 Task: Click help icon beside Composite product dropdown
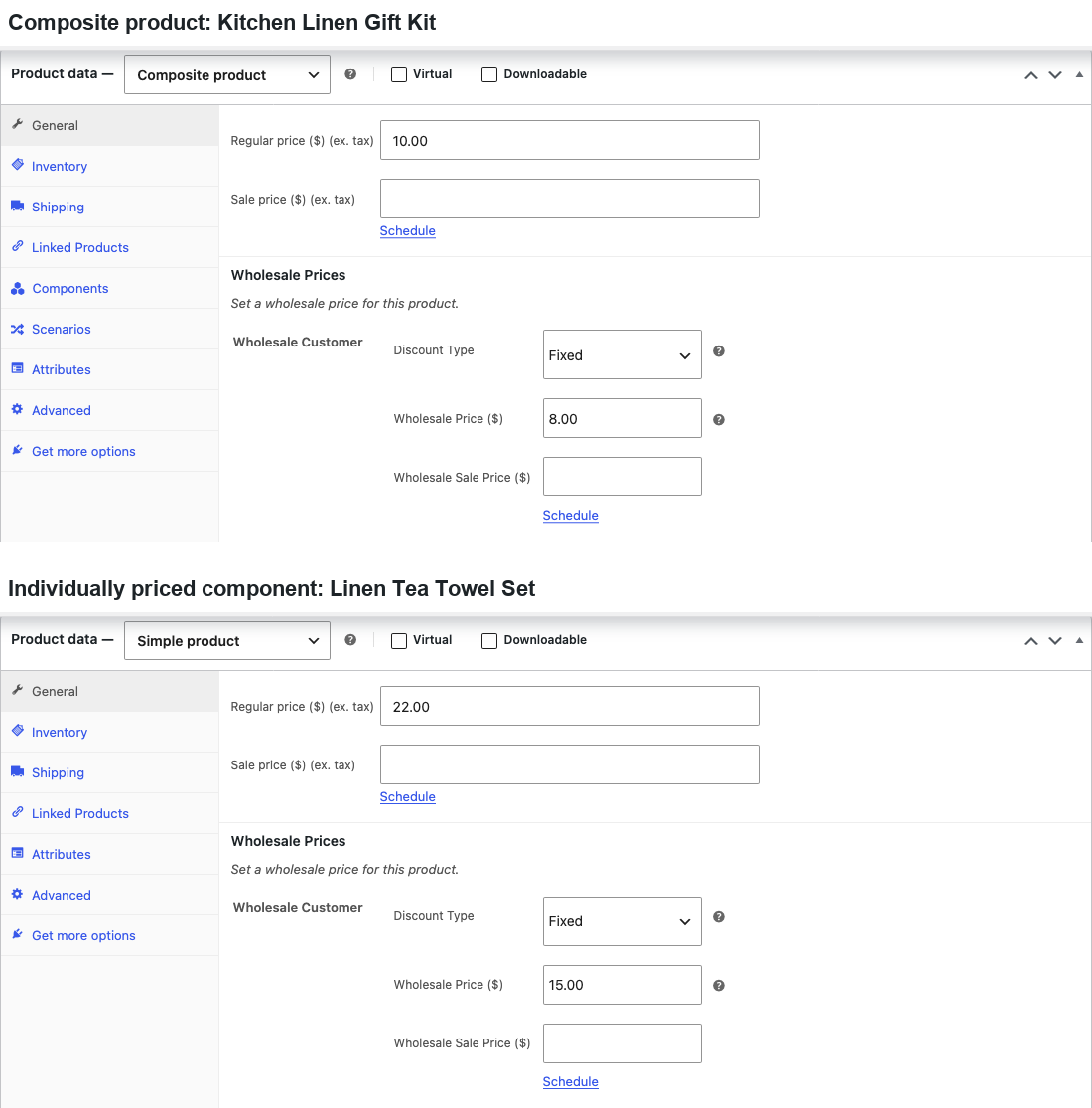click(x=350, y=74)
